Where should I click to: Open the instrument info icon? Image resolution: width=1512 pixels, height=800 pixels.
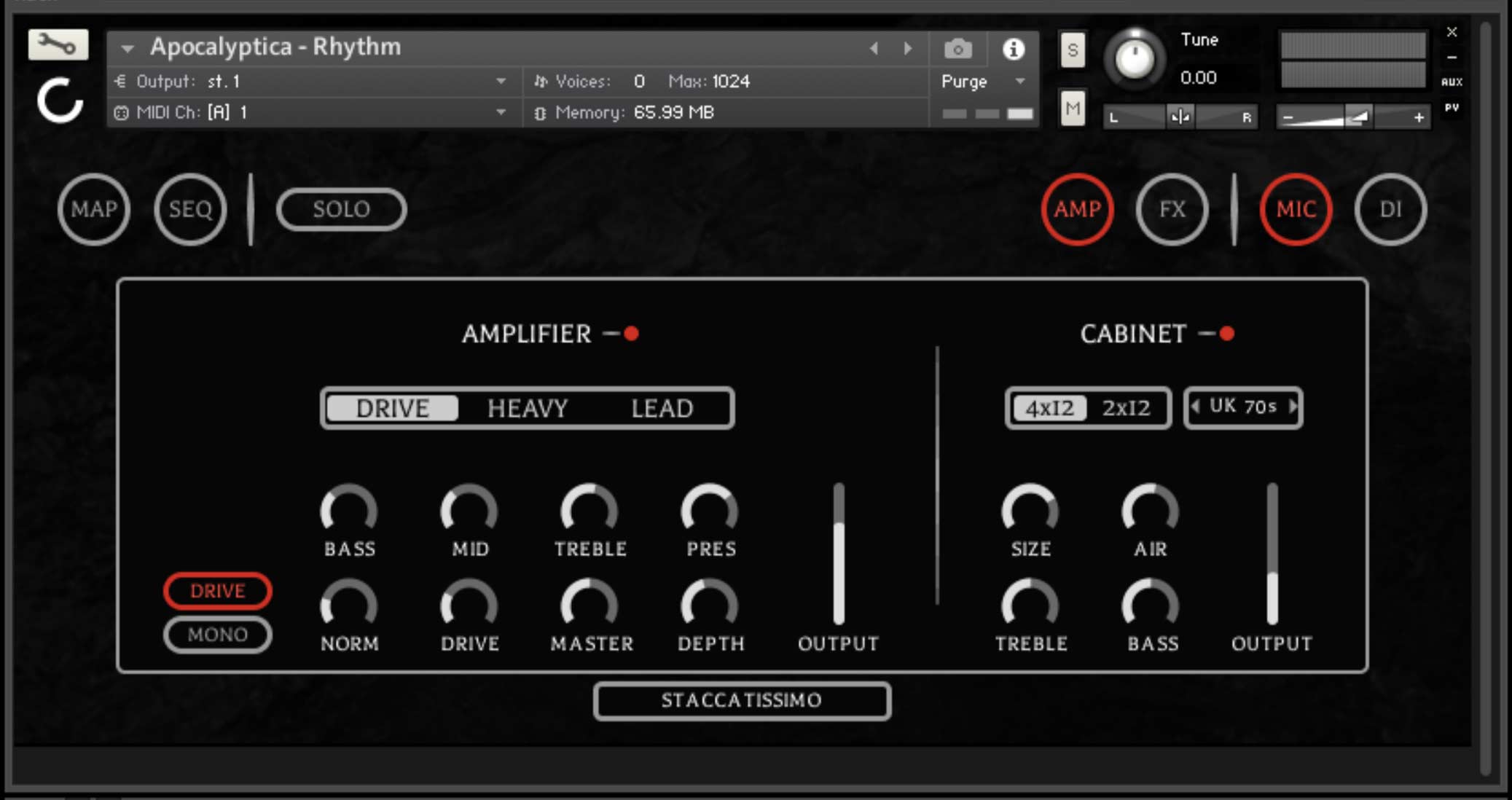click(1013, 49)
